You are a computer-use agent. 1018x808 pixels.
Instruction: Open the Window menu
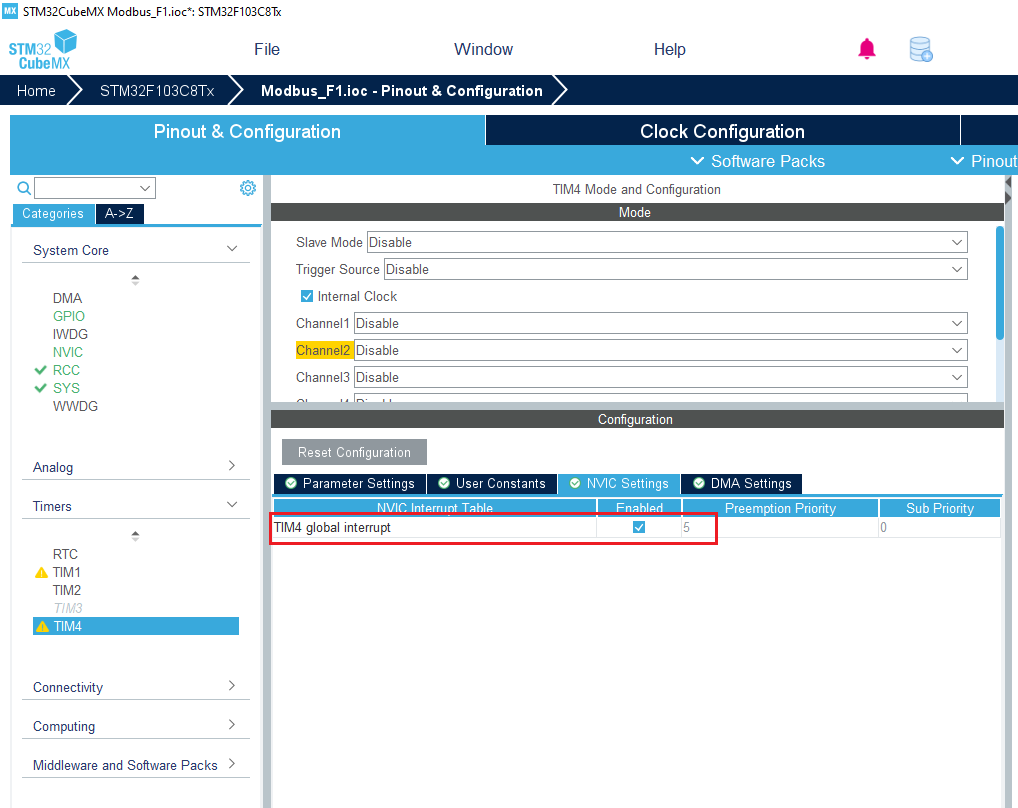(483, 49)
